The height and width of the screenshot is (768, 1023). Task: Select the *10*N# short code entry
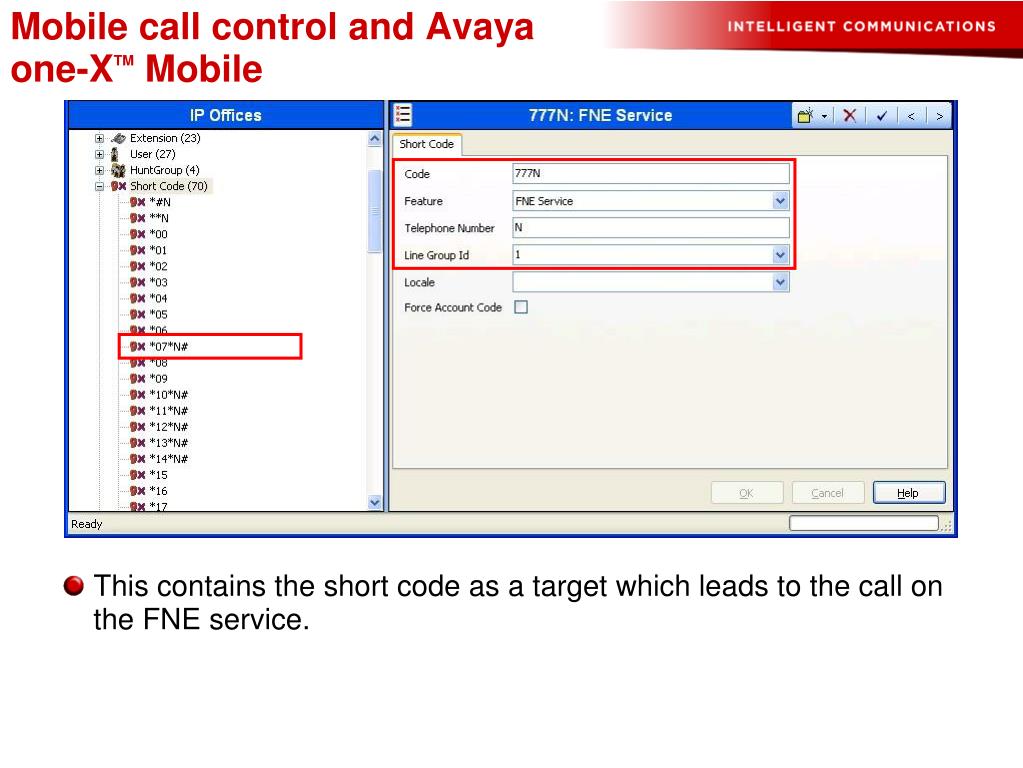click(x=168, y=395)
